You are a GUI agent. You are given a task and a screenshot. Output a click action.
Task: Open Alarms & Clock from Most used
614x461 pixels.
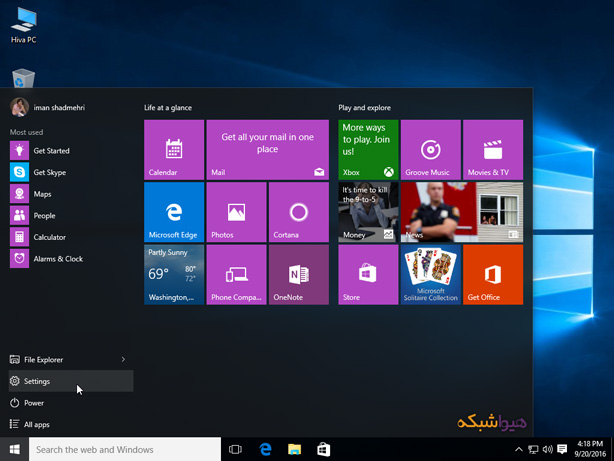point(71,259)
